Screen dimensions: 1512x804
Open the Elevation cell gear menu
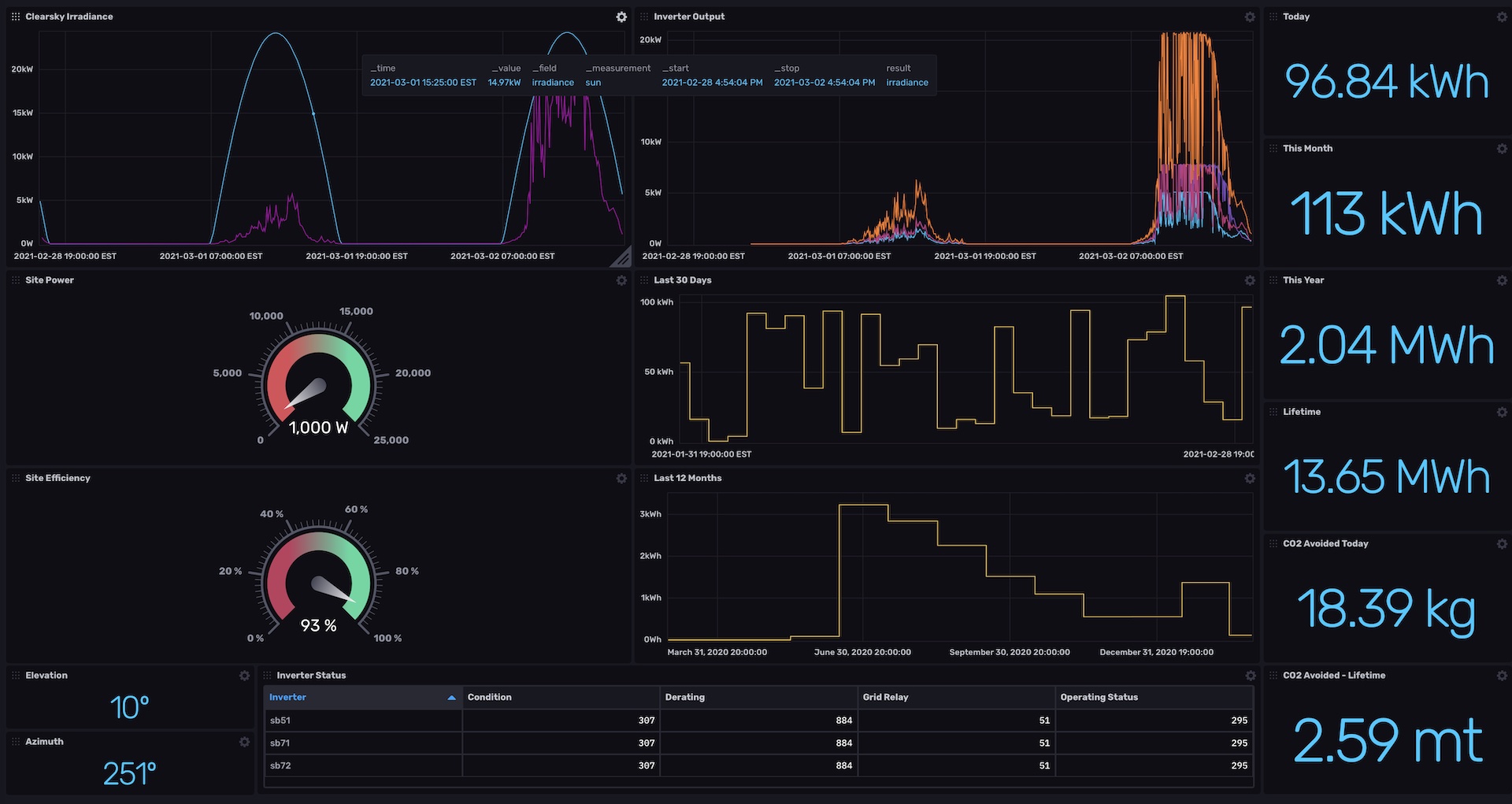click(245, 676)
